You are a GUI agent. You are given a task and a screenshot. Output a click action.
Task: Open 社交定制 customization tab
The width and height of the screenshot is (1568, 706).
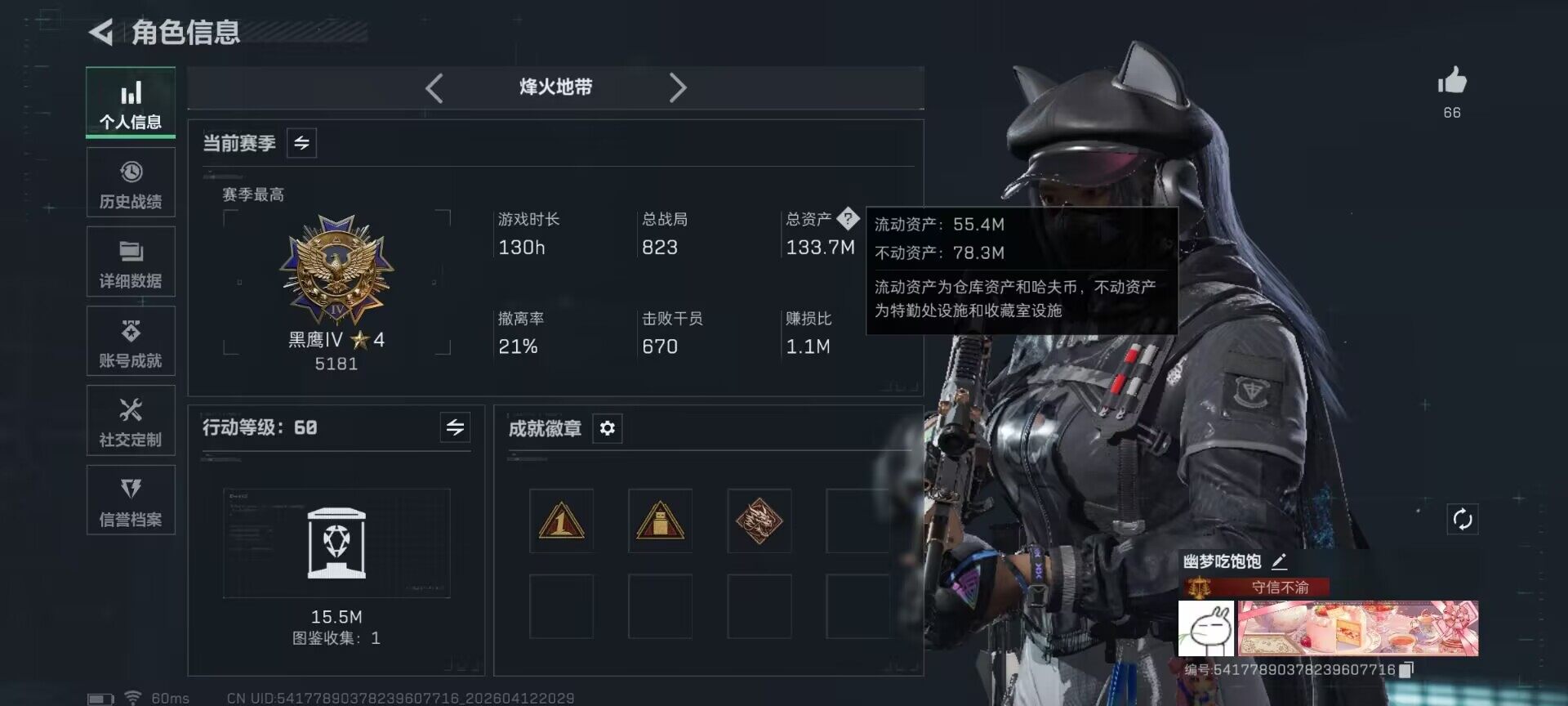coord(131,420)
